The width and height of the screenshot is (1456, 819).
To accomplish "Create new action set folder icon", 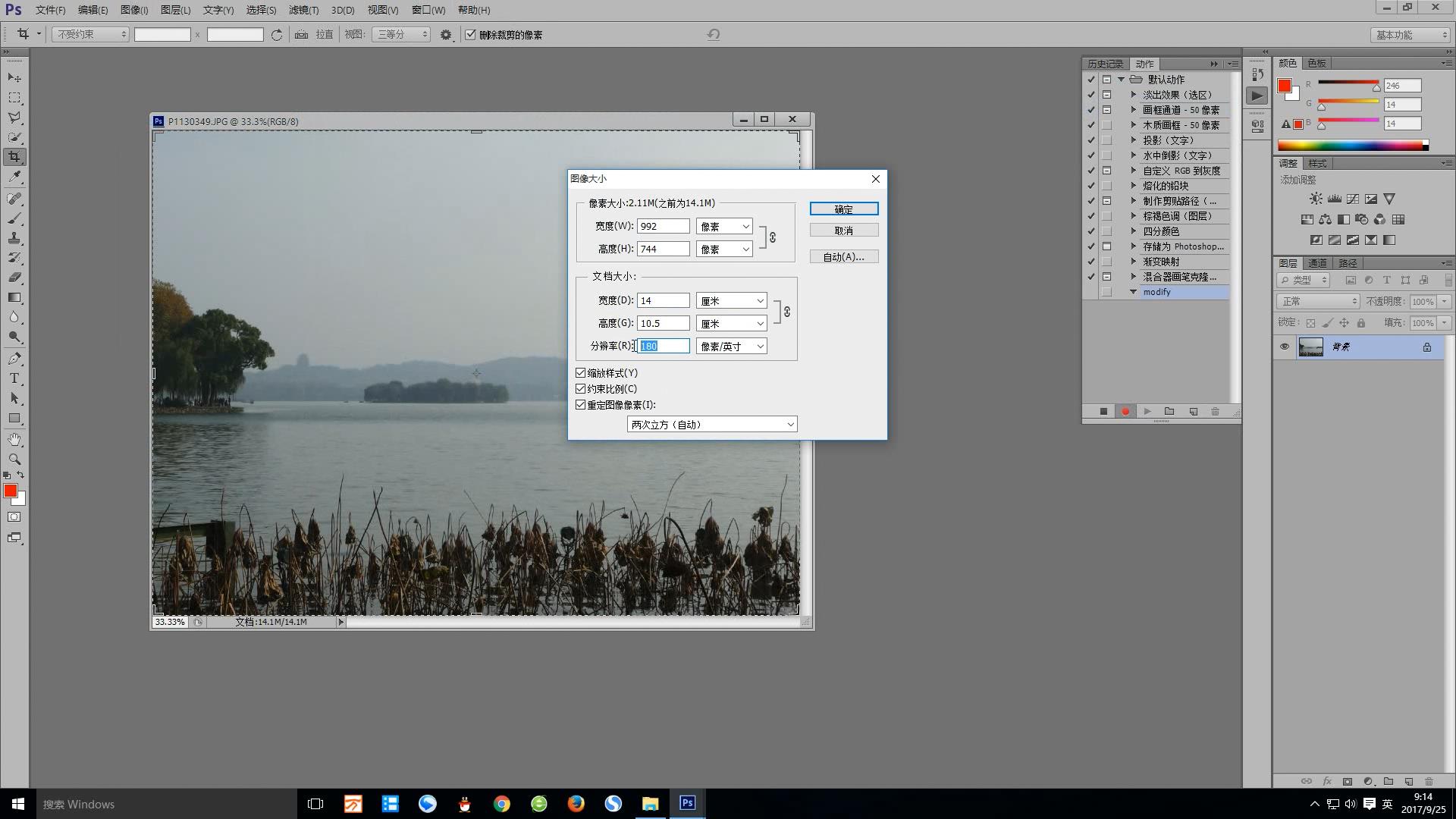I will (x=1169, y=412).
